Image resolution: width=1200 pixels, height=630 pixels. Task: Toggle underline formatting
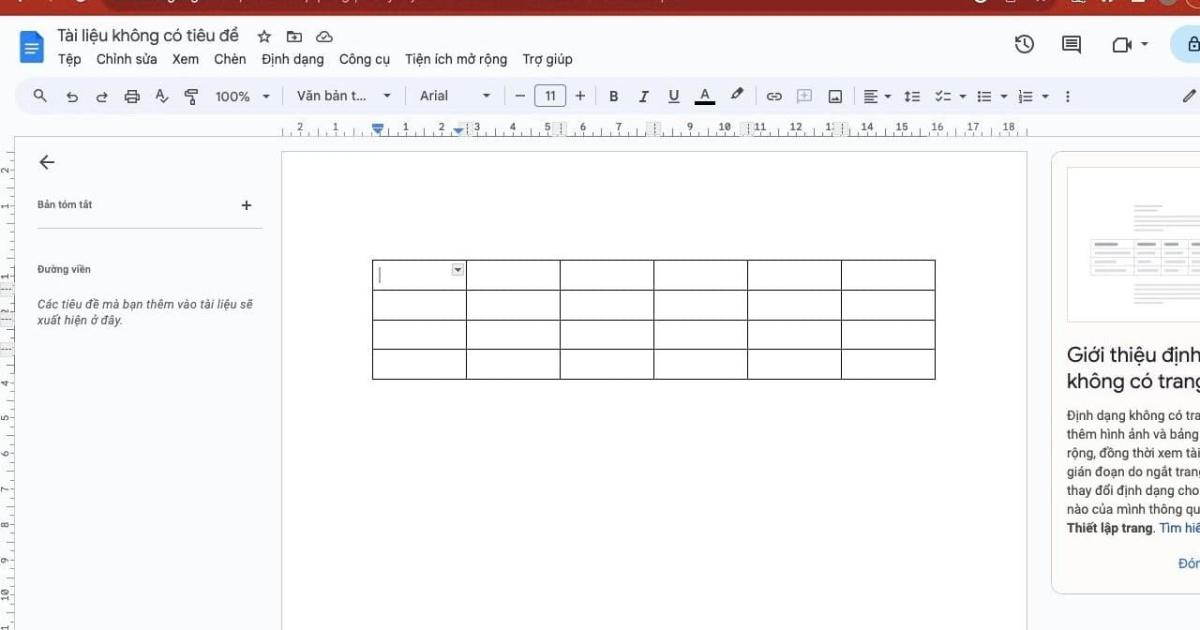673,96
